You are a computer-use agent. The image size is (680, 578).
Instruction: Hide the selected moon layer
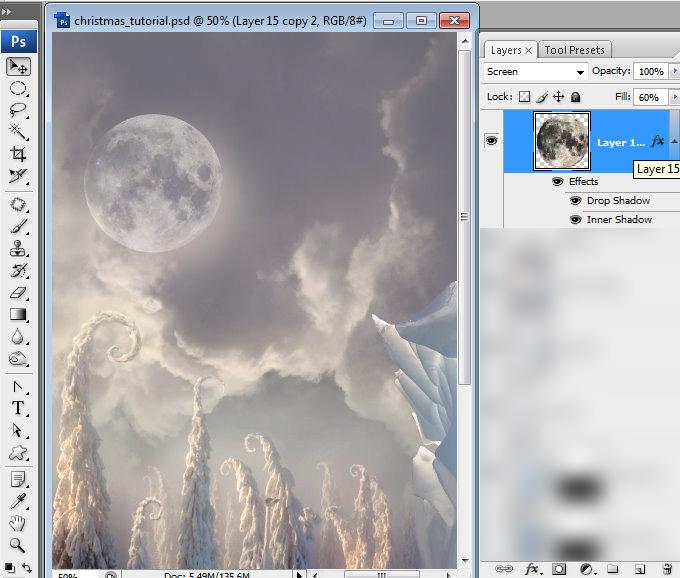[x=491, y=140]
